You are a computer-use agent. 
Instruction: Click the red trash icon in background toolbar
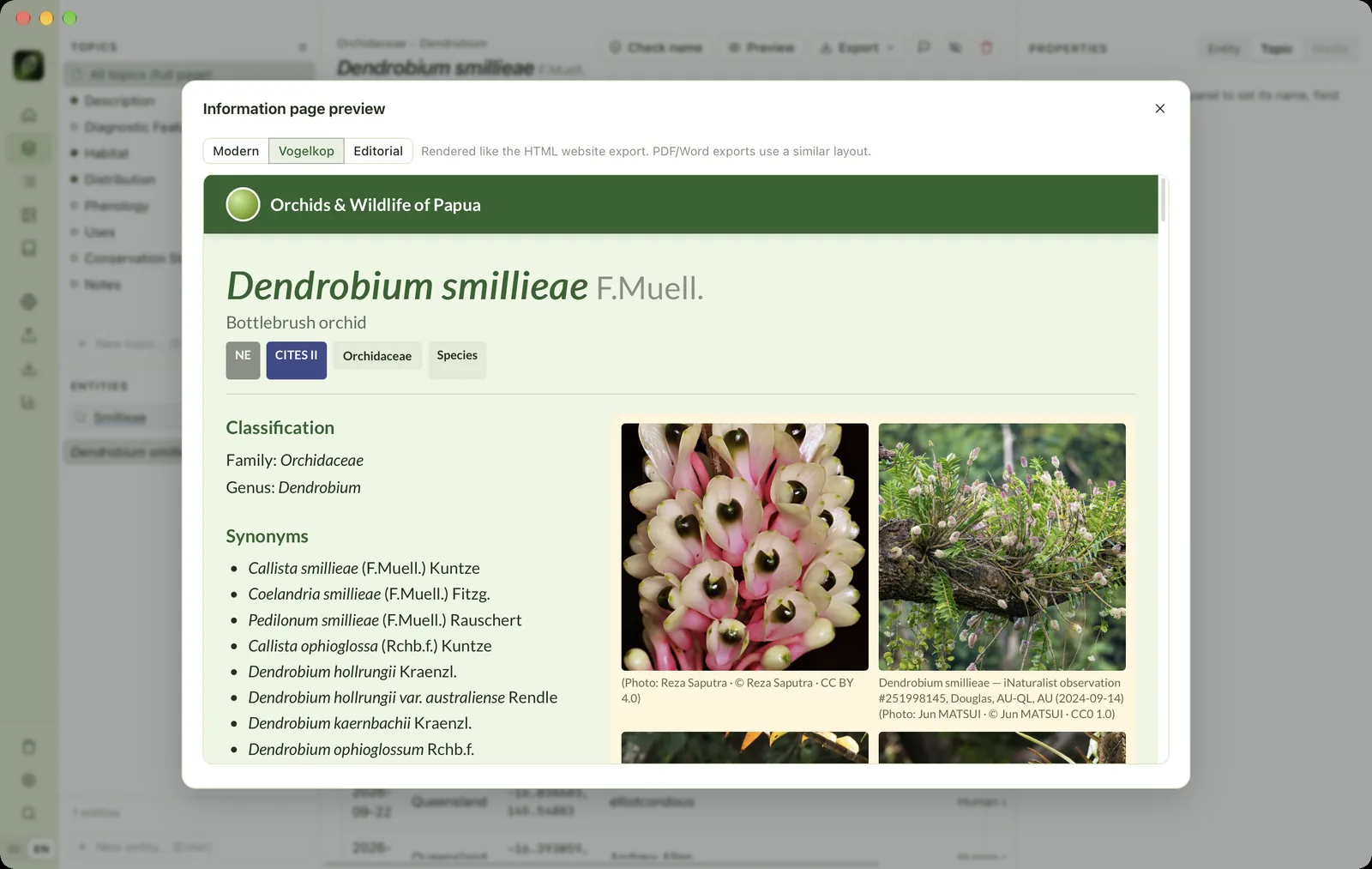(986, 48)
